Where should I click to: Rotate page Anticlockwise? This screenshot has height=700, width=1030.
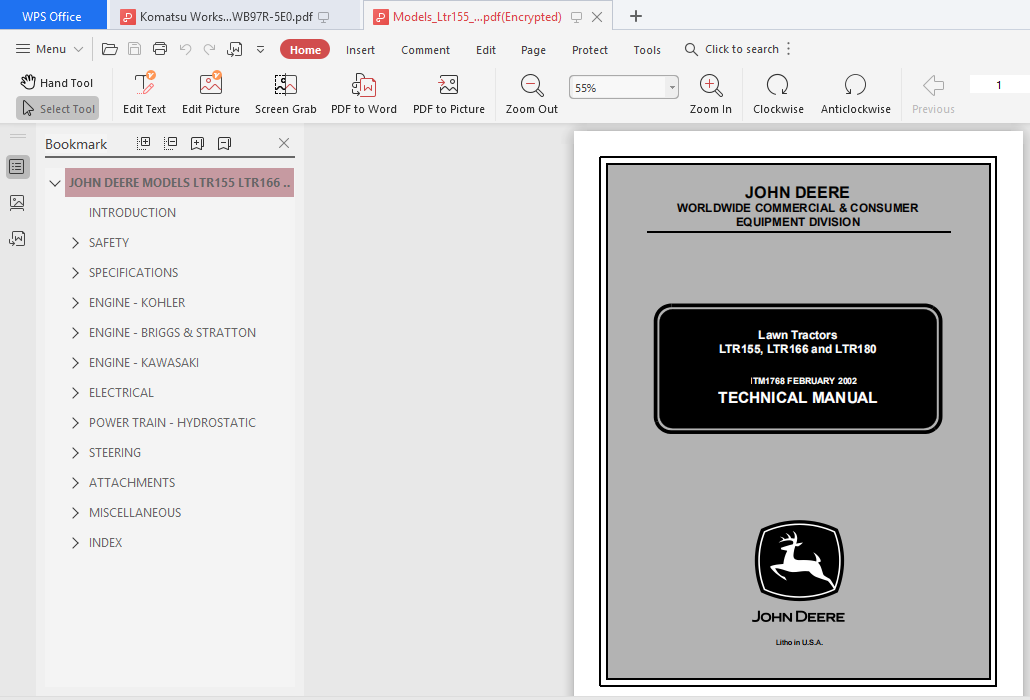coord(855,93)
